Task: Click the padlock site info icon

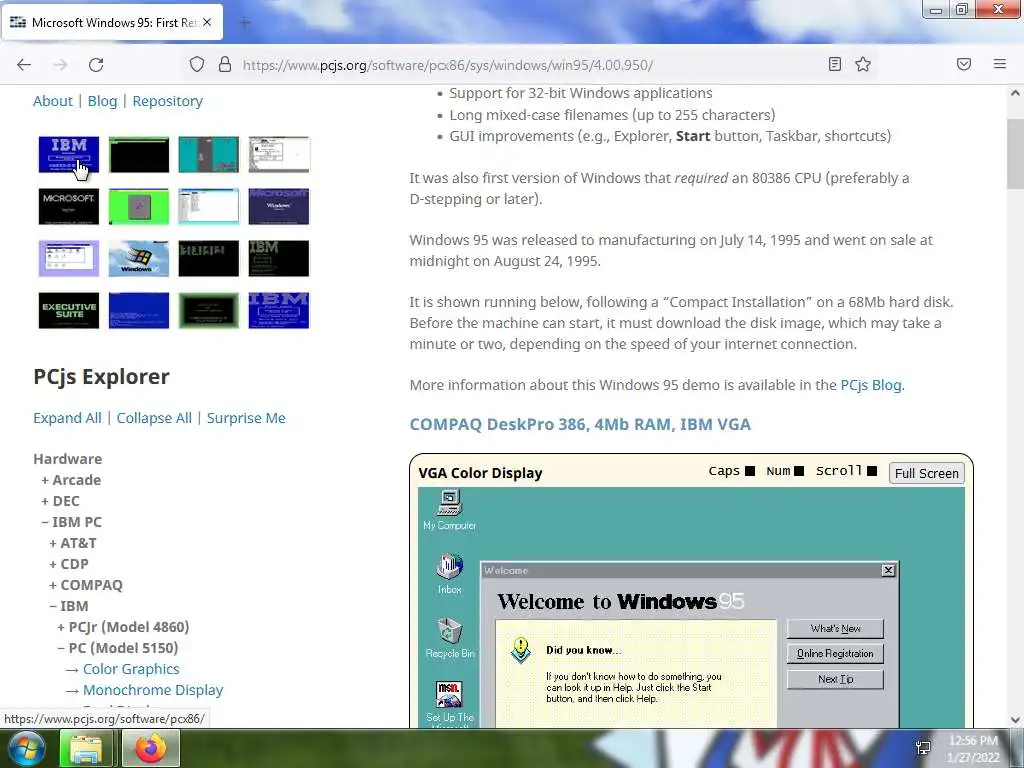Action: (x=225, y=65)
